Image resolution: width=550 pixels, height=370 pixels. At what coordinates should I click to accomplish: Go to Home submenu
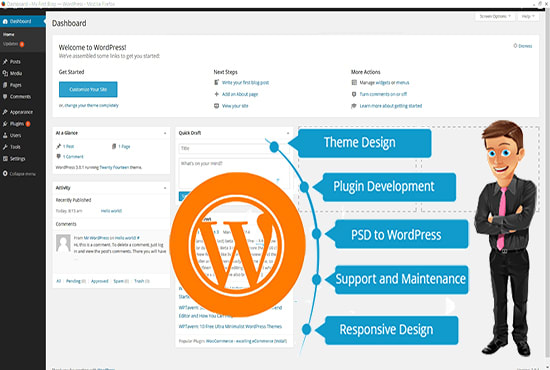tap(9, 34)
